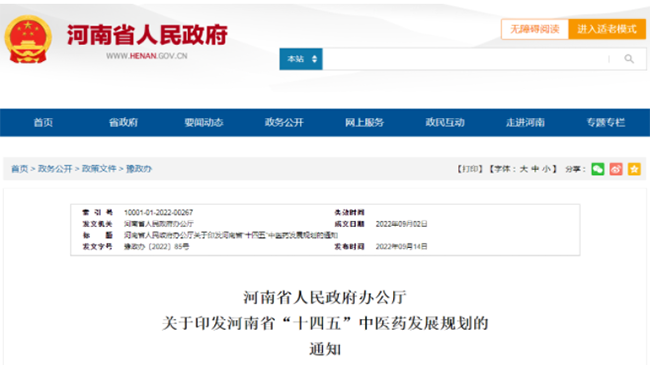Click the yellow star favorites icon

[634, 169]
